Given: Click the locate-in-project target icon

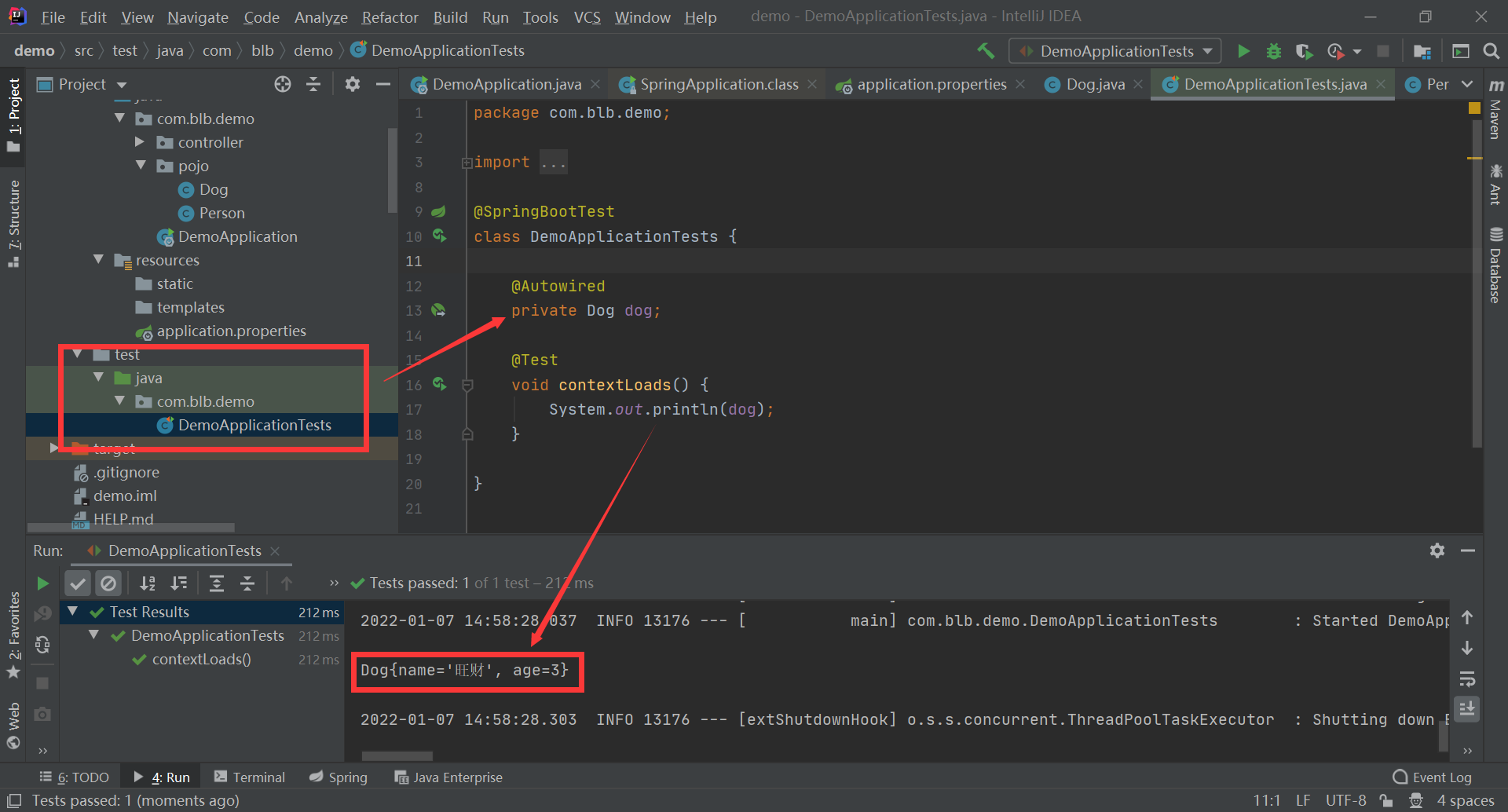Looking at the screenshot, I should [283, 84].
